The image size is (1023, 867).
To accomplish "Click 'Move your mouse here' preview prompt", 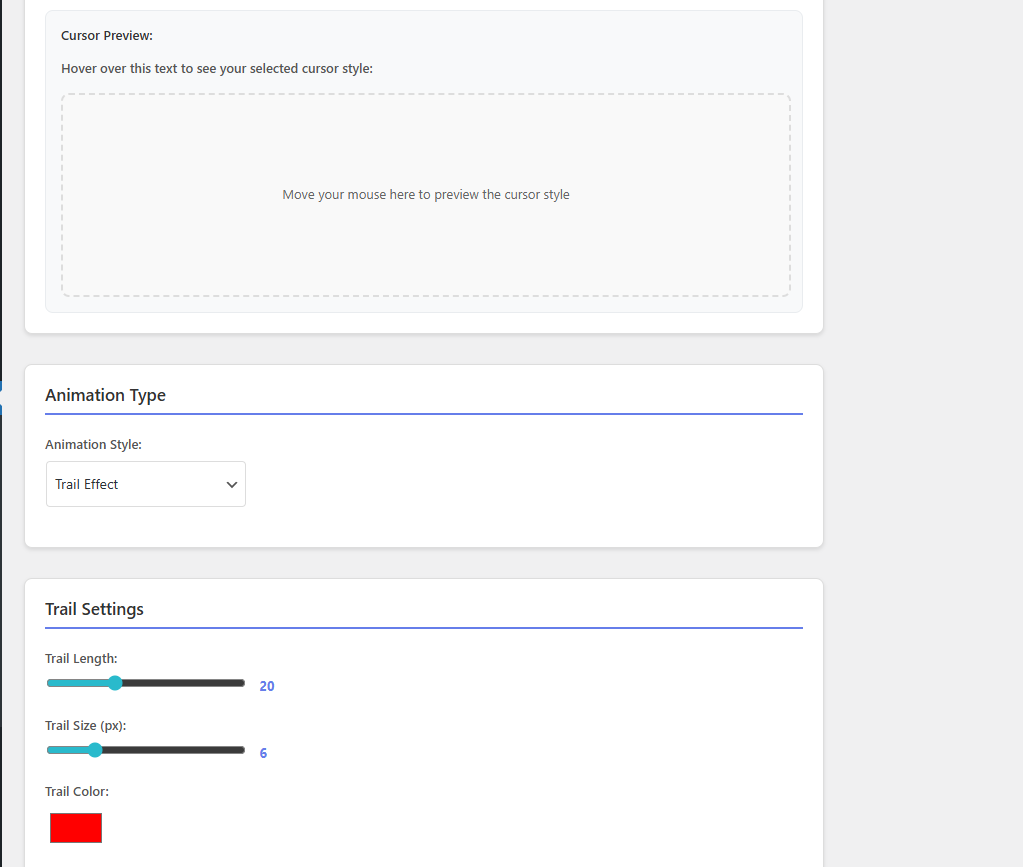I will click(426, 194).
